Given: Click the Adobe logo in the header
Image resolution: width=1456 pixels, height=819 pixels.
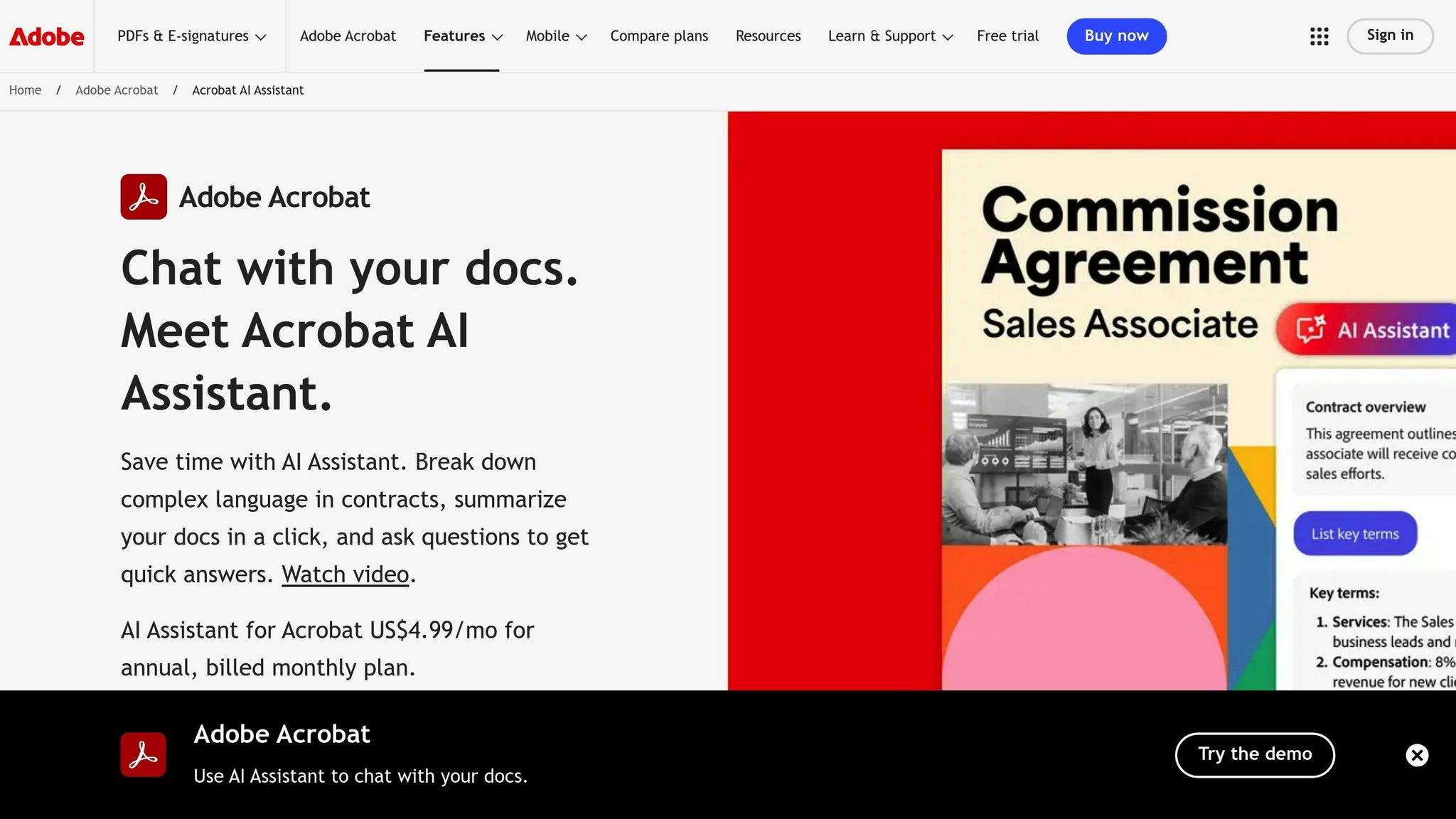Looking at the screenshot, I should coord(46,36).
